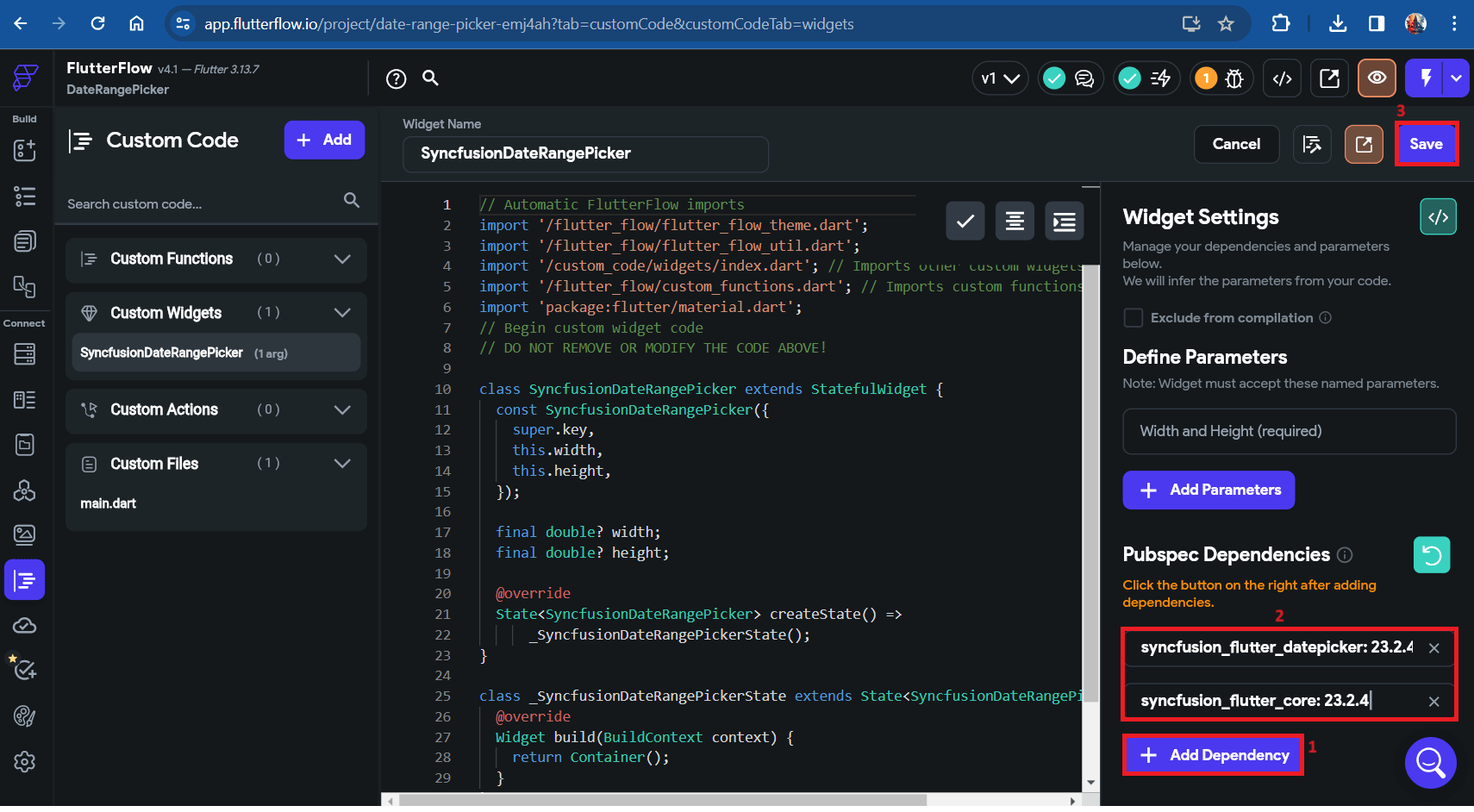This screenshot has width=1474, height=812.
Task: Click the Width and Height parameter box
Action: point(1290,431)
